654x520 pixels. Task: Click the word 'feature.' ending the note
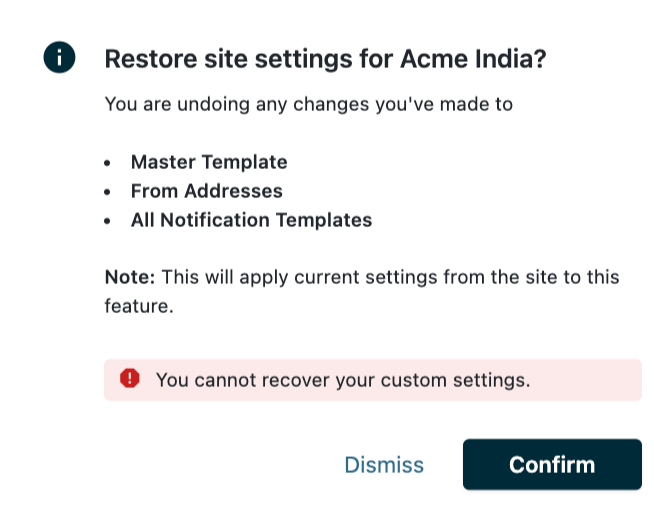click(139, 306)
